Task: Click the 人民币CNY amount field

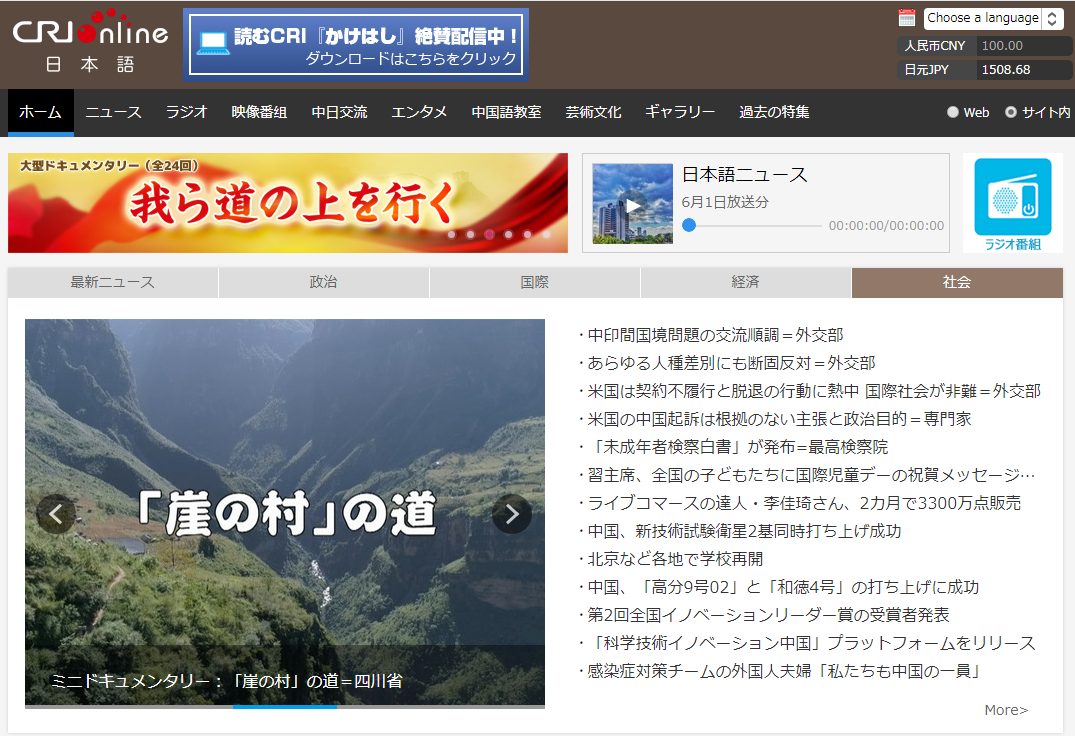Action: [1024, 46]
